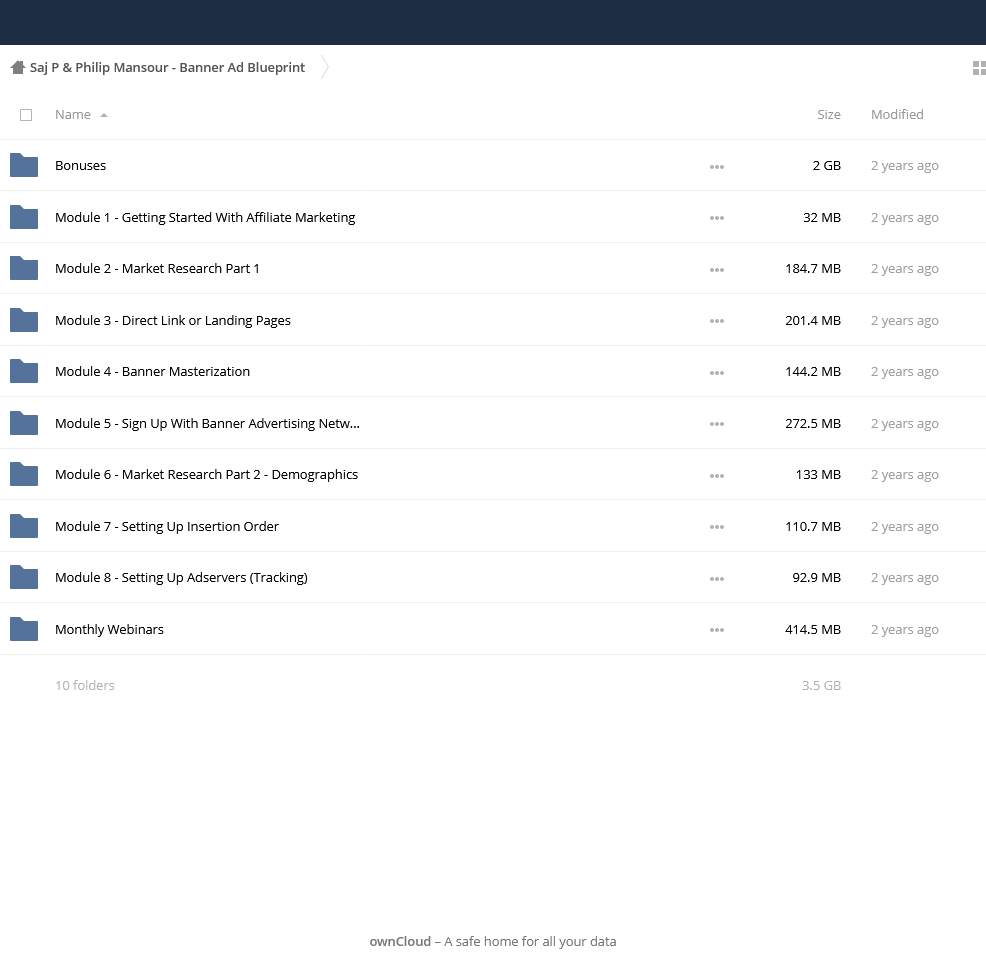Click the 32 MB size value
Image resolution: width=986 pixels, height=971 pixels.
click(822, 218)
